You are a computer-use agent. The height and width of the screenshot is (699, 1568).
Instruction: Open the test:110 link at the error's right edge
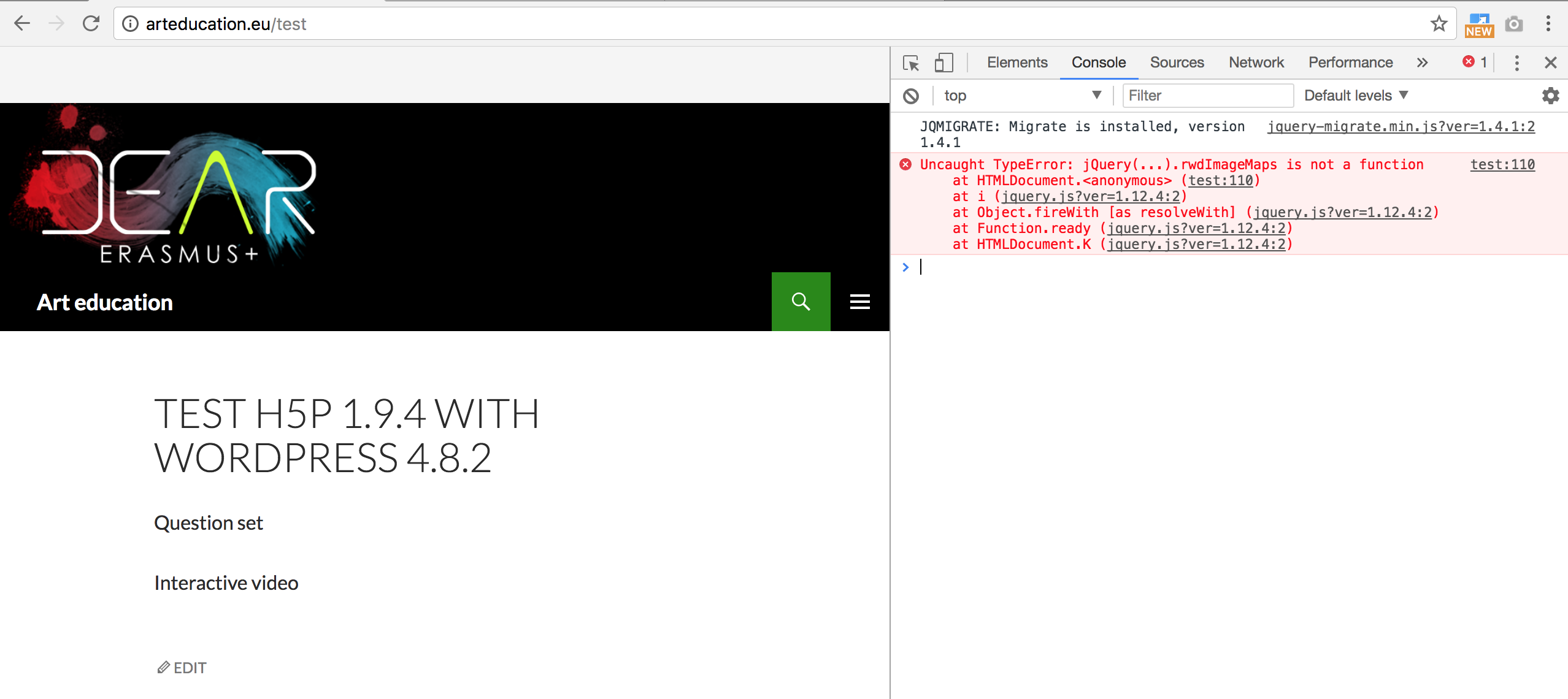click(x=1502, y=164)
